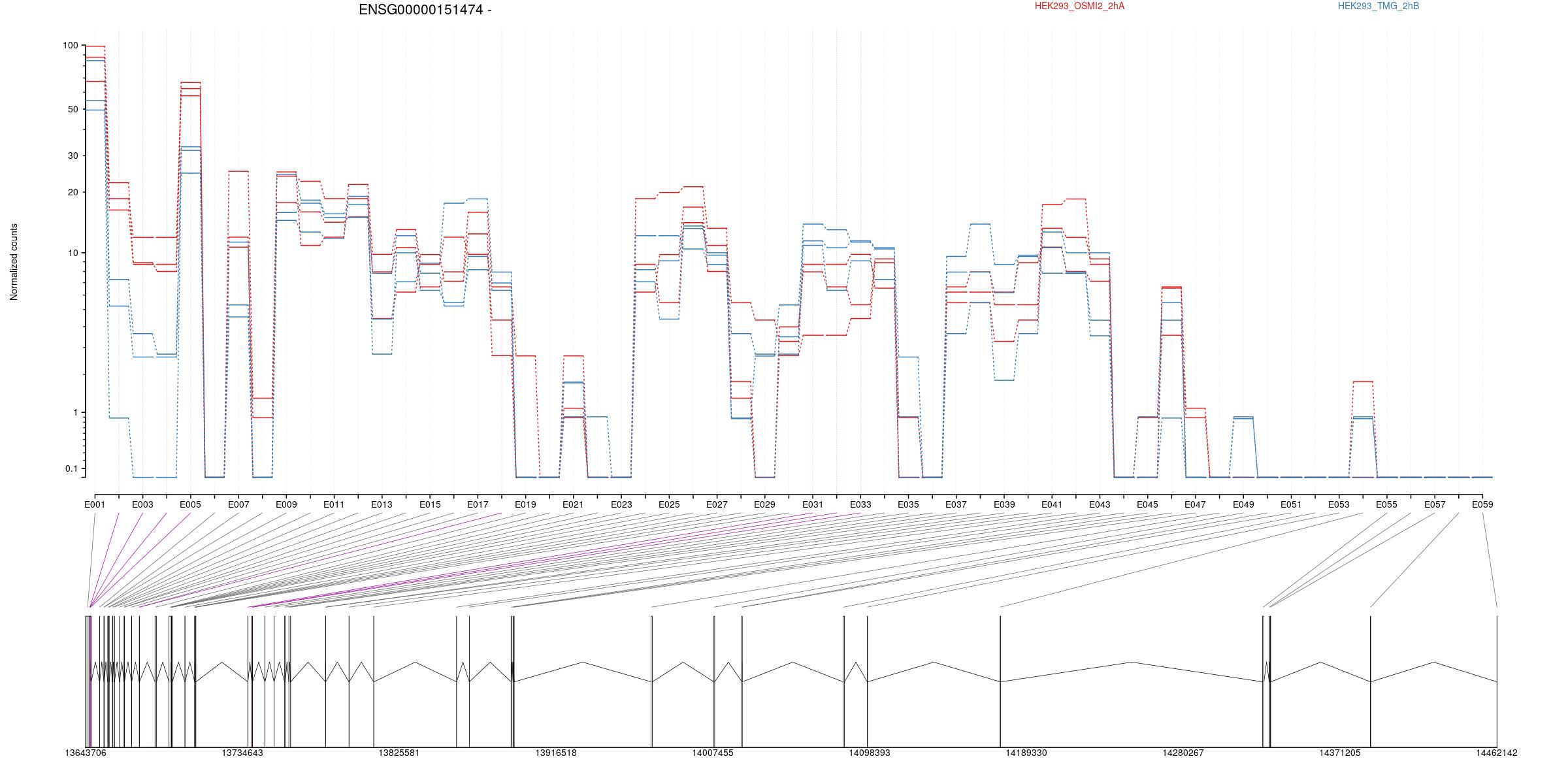The image size is (1568, 784).
Task: Click y-axis tick value 50
Action: (x=73, y=109)
